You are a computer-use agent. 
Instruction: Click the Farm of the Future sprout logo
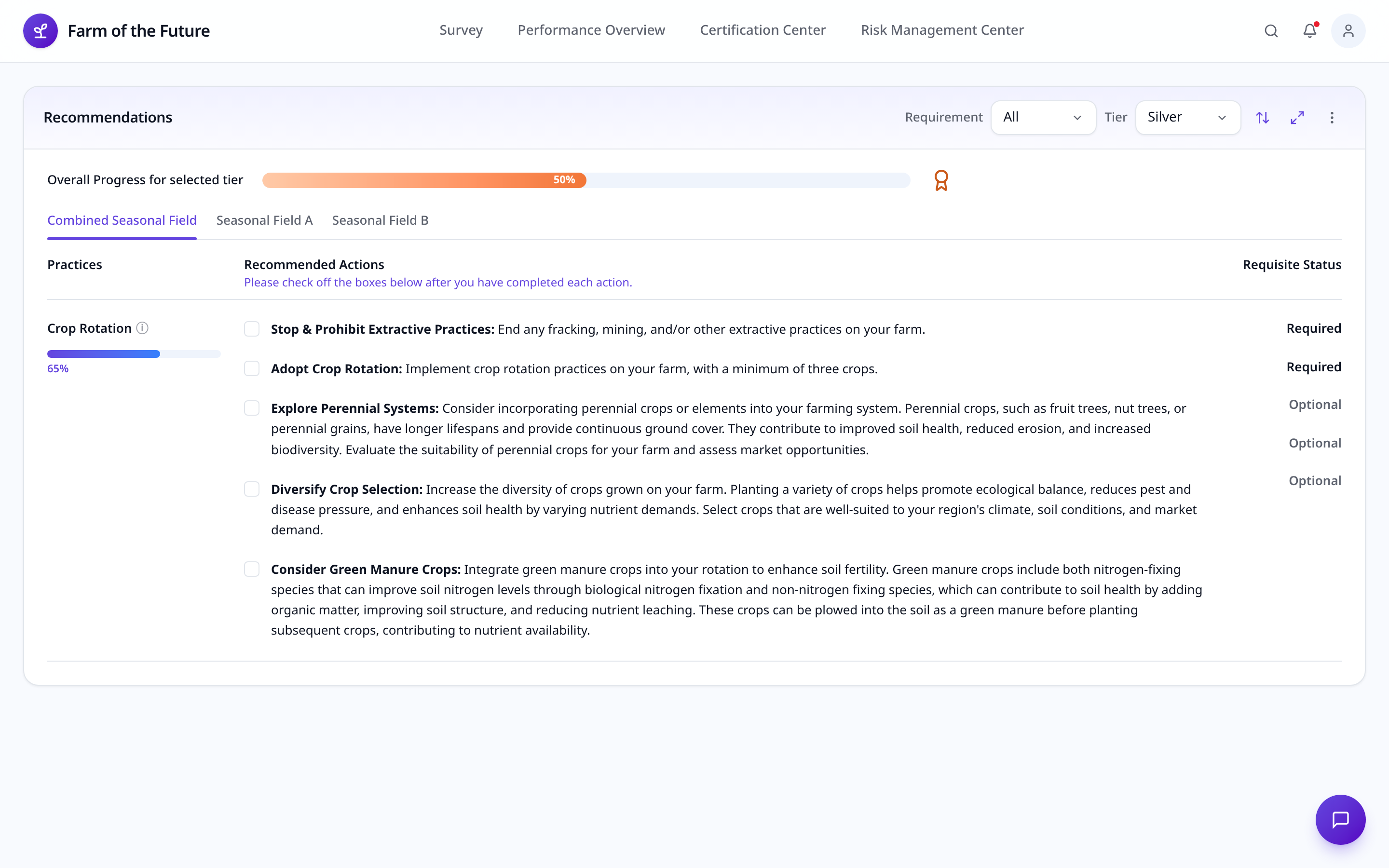(x=40, y=30)
